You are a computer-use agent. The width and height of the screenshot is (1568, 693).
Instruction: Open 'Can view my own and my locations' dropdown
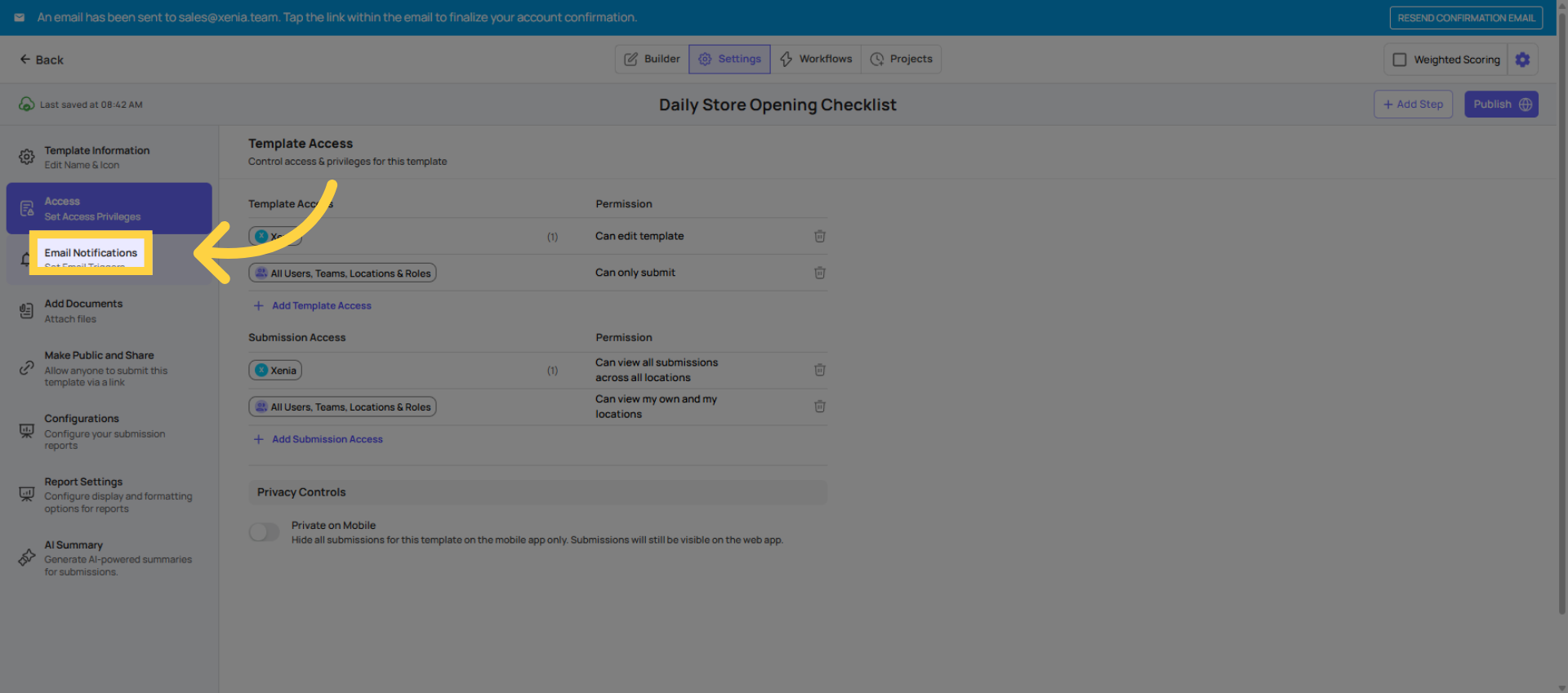(657, 406)
